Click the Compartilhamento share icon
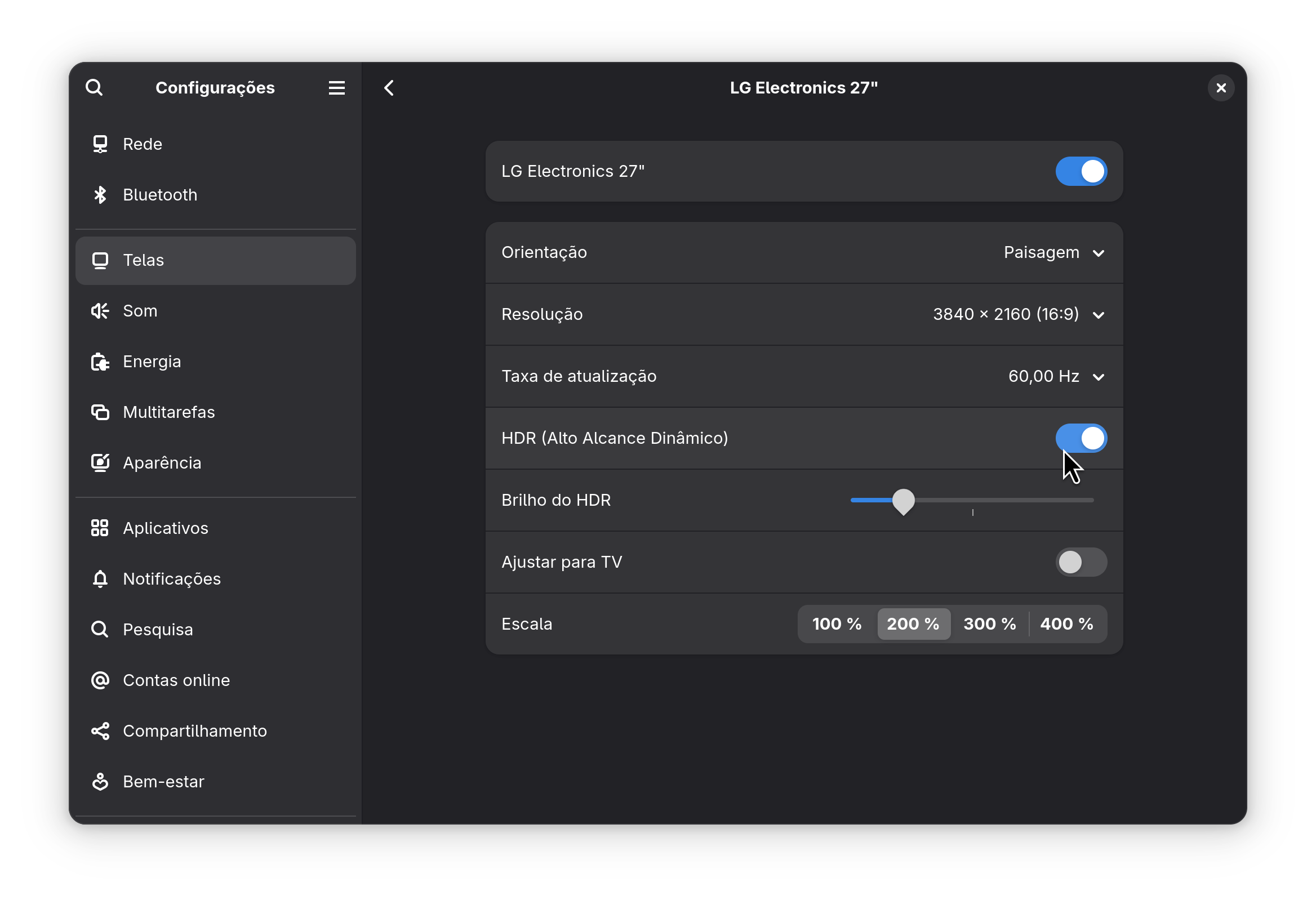Viewport: 1316px width, 900px height. coord(100,730)
